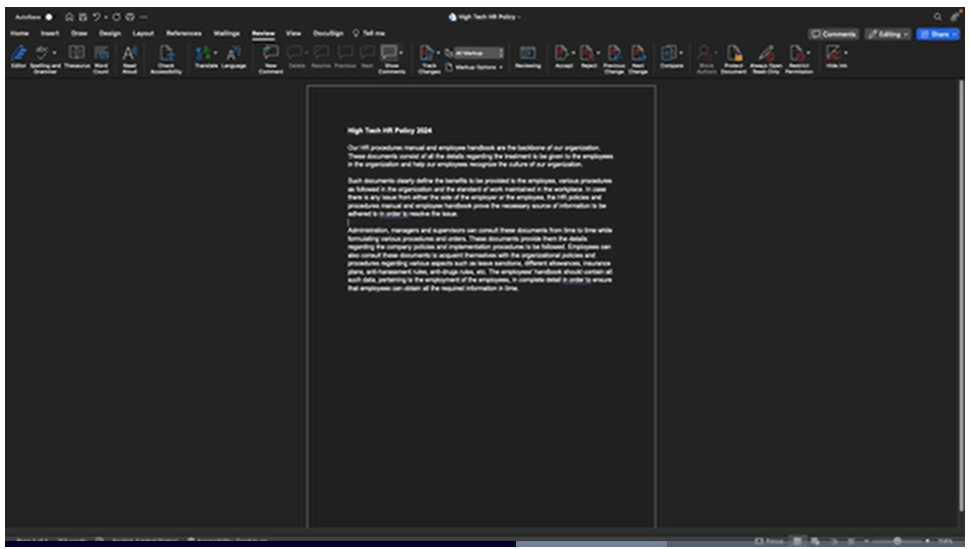Click the Save icon in title bar

[82, 17]
